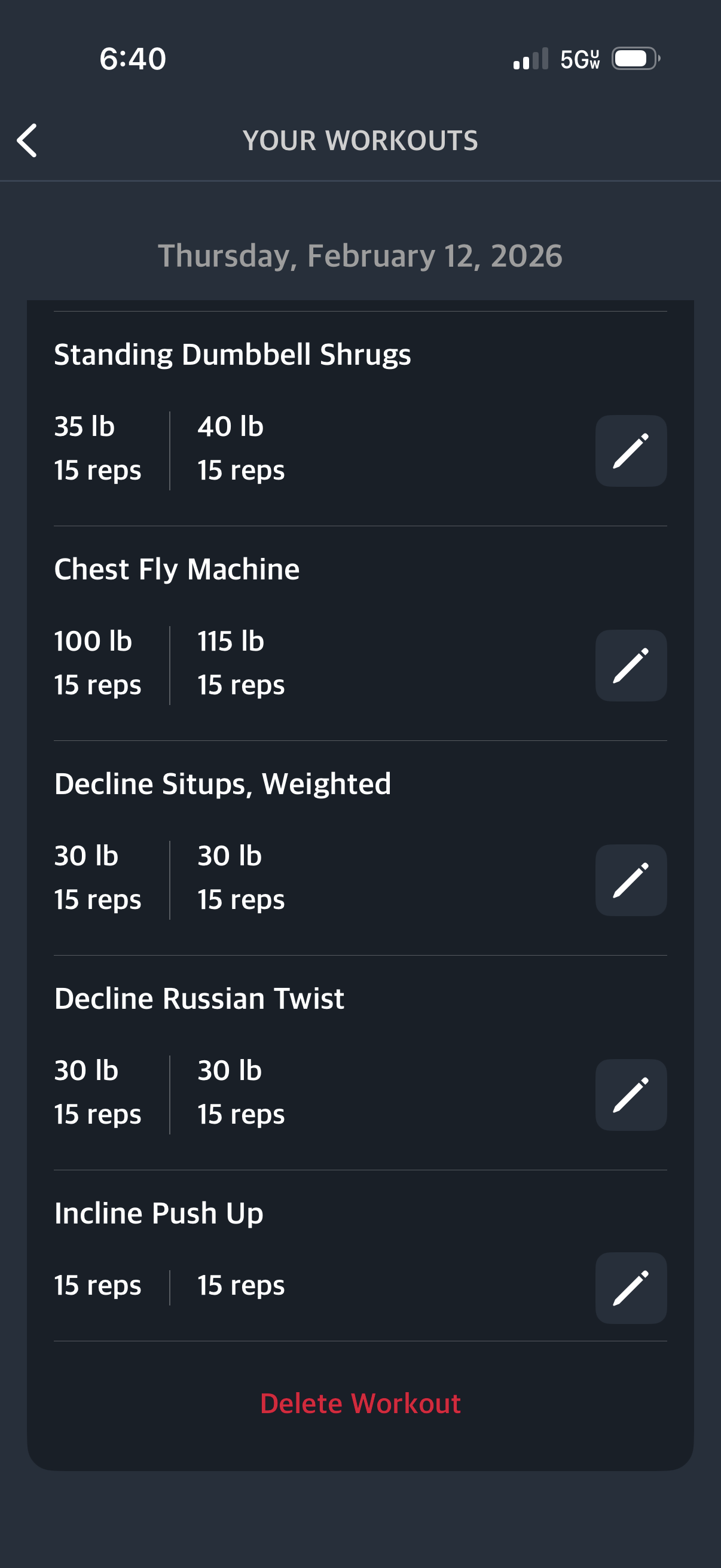Edit the Decline Russian Twist sets
The width and height of the screenshot is (721, 1568).
(630, 1094)
